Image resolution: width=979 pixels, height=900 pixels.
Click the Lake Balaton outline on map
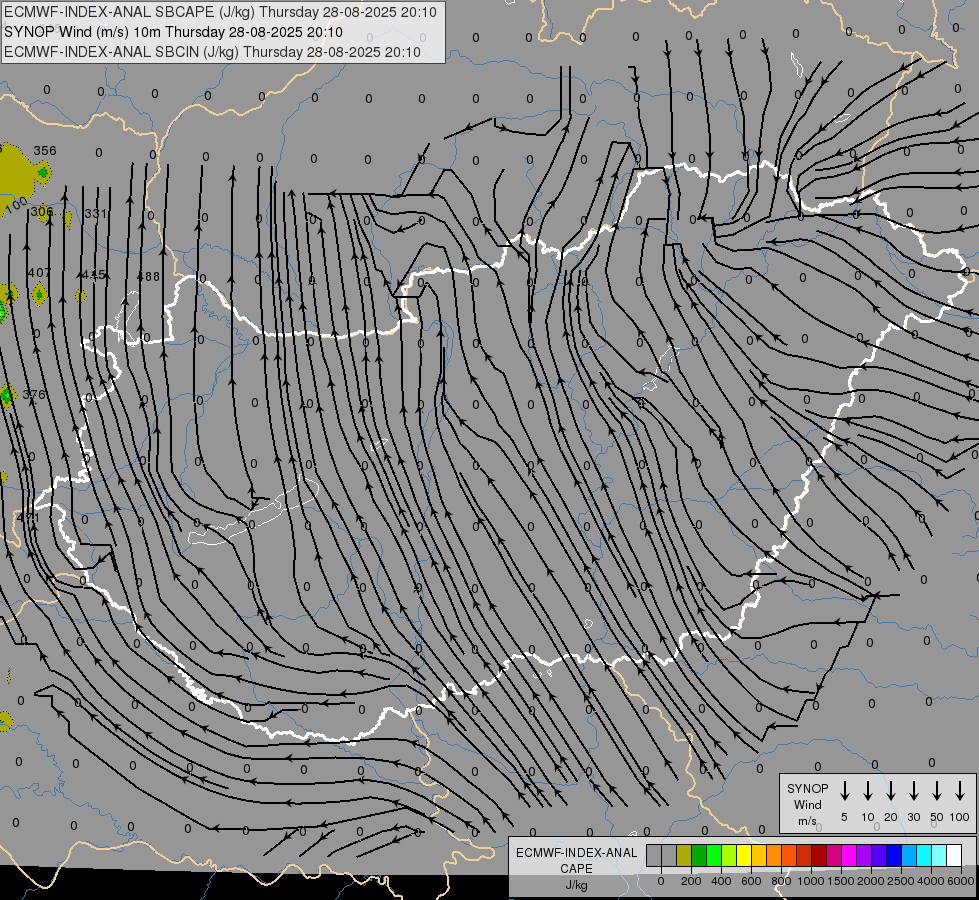(x=253, y=512)
